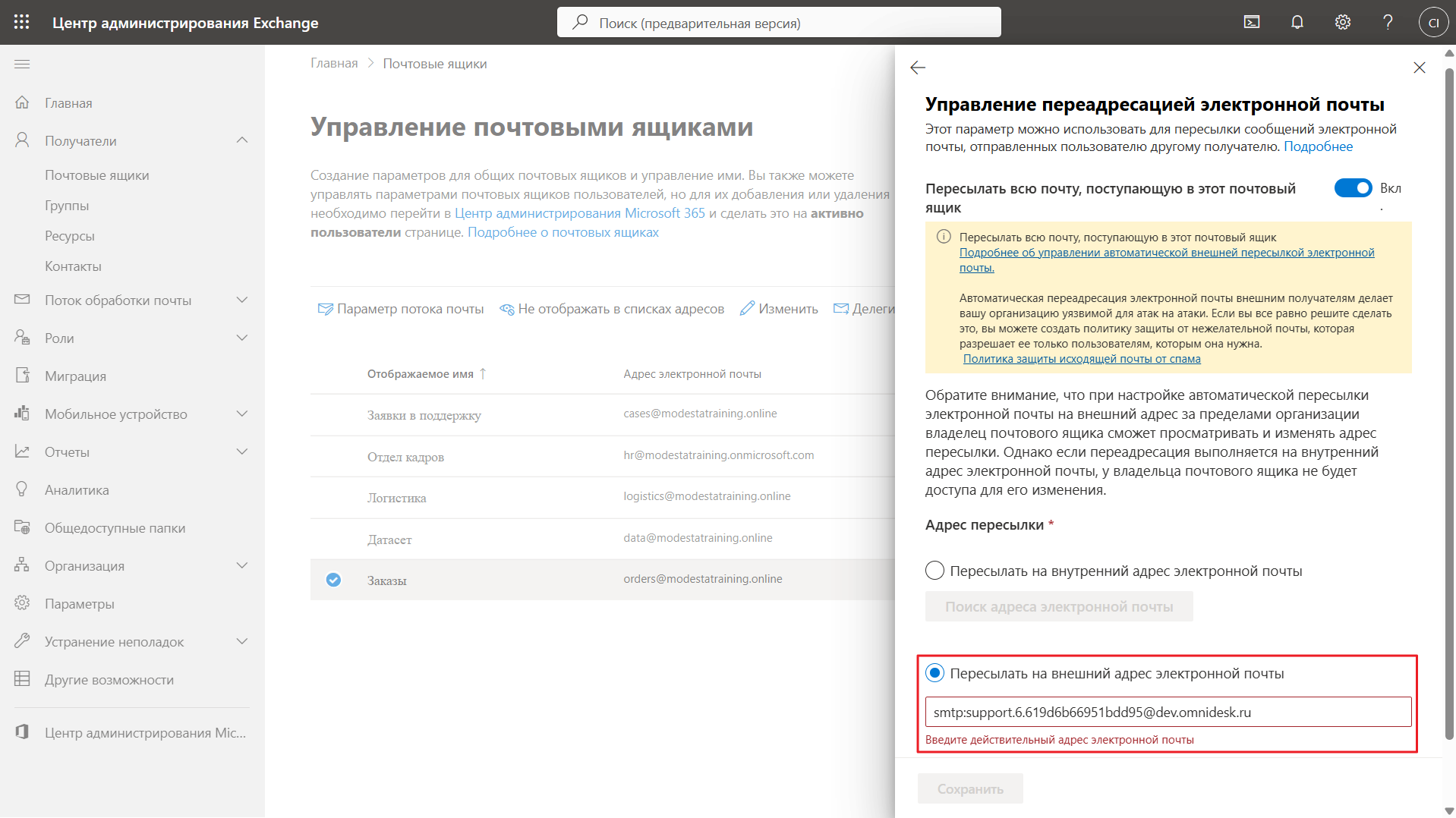Expand the Поток обработки почты chevron

[242, 300]
